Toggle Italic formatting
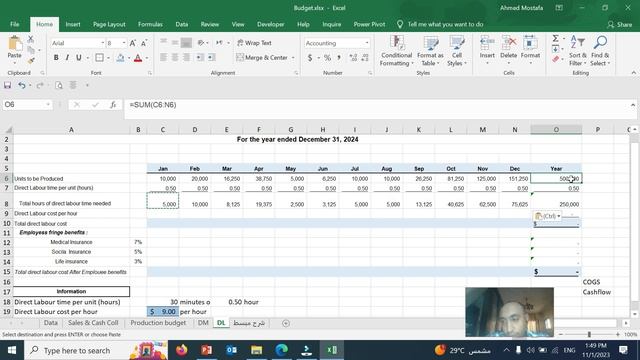 [67, 58]
